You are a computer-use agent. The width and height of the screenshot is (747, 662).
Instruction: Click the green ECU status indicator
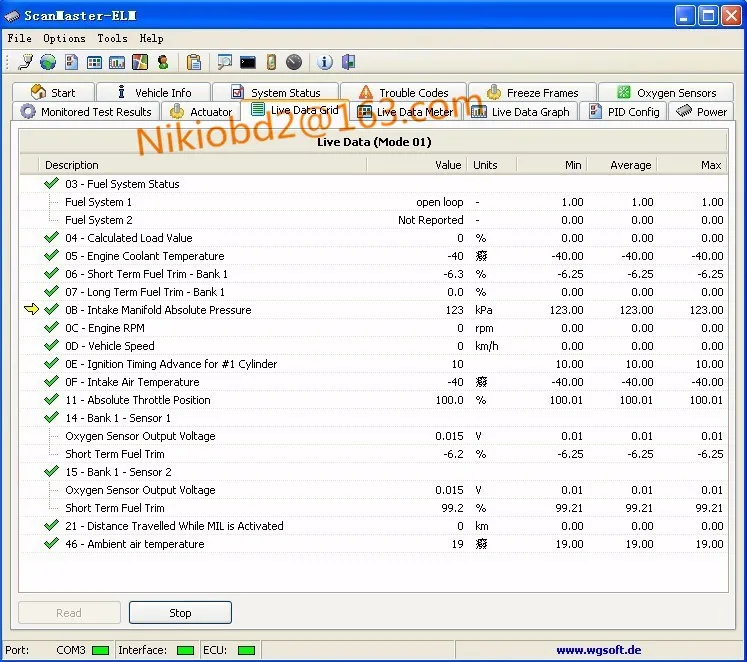click(x=246, y=650)
